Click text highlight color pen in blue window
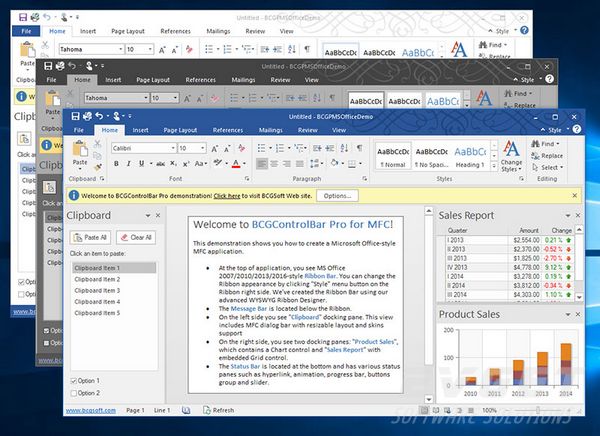Image resolution: width=600 pixels, height=436 pixels. pos(218,163)
